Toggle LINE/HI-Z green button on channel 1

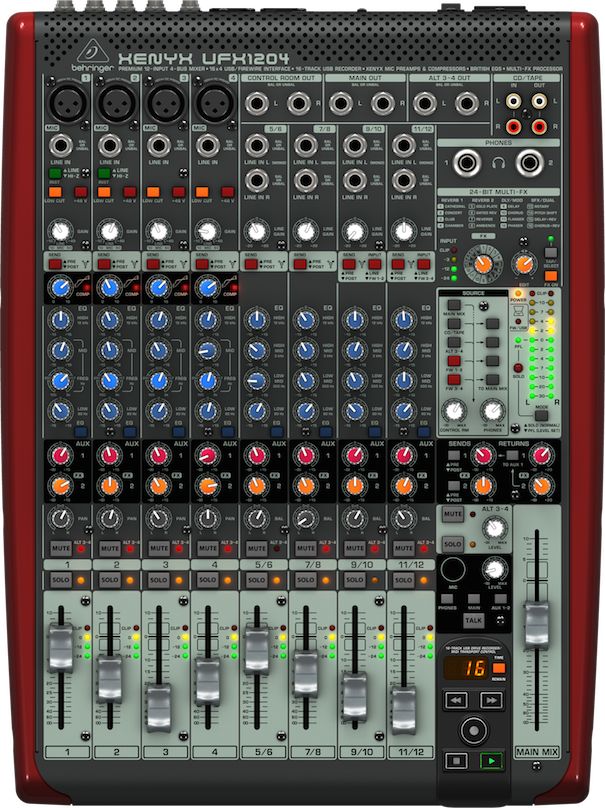point(55,173)
